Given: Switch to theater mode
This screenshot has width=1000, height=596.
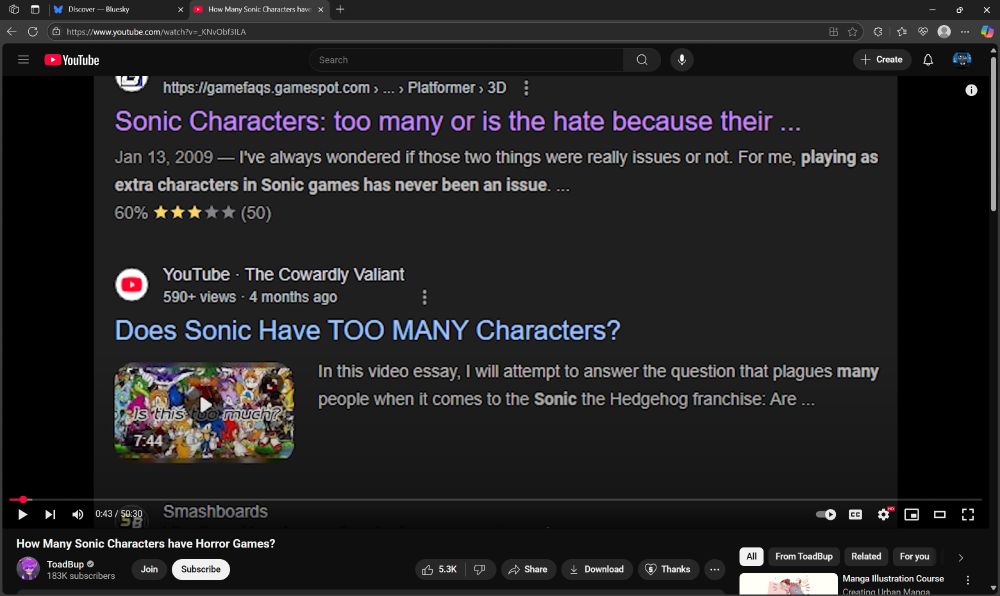Looking at the screenshot, I should coord(939,514).
